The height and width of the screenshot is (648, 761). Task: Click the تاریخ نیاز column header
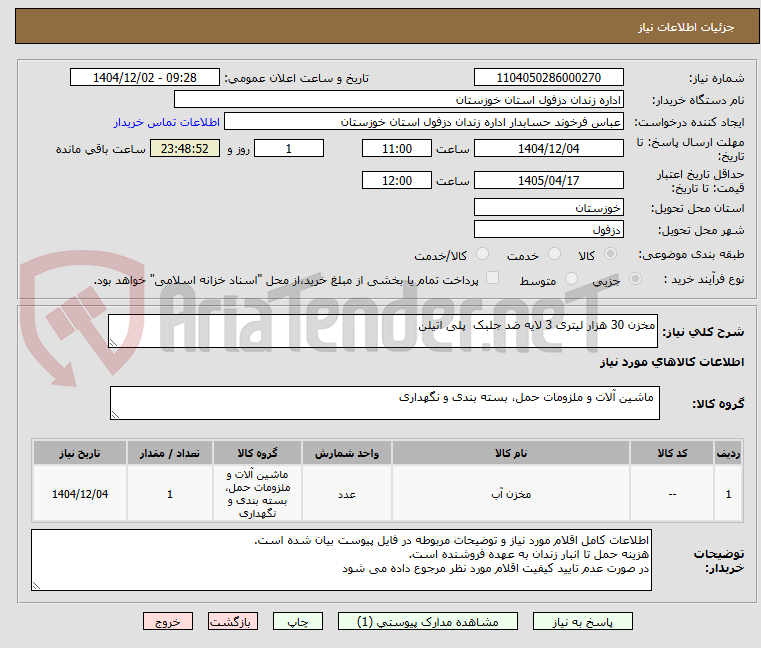coord(80,453)
